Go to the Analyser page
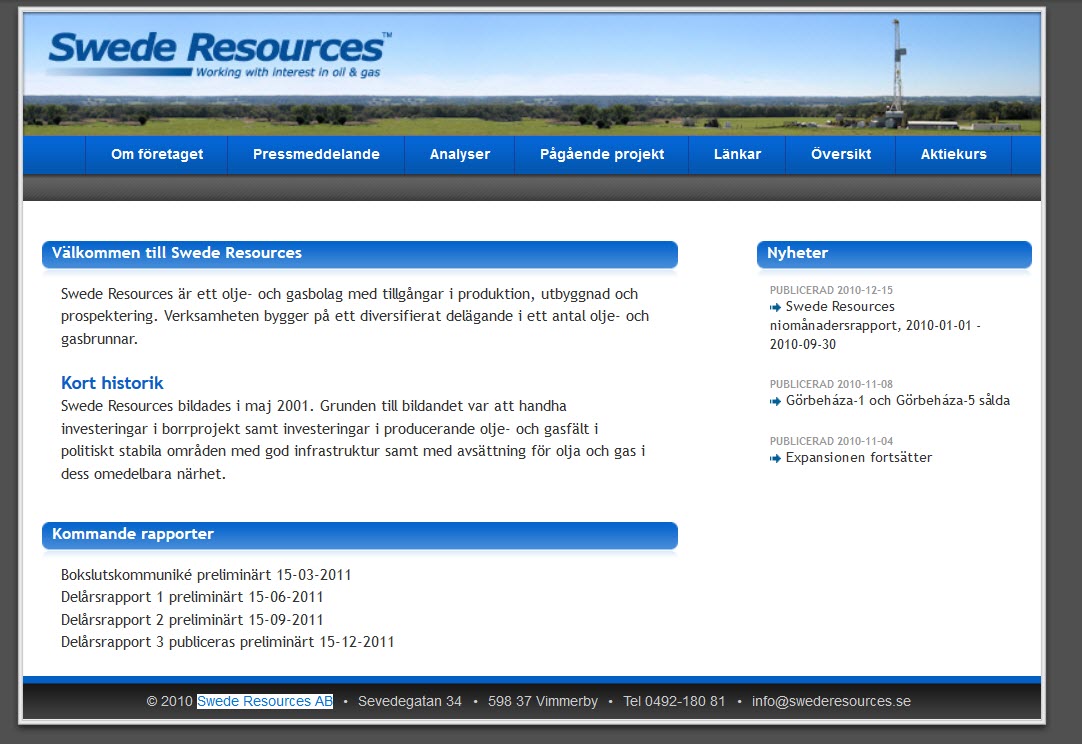This screenshot has height=744, width=1082. [460, 155]
